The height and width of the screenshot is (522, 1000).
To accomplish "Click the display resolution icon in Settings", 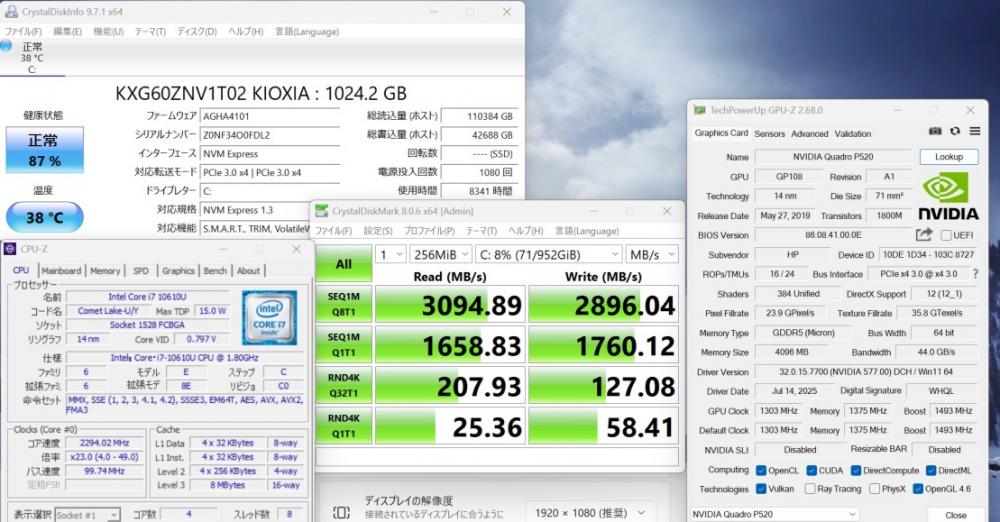I will [x=341, y=512].
